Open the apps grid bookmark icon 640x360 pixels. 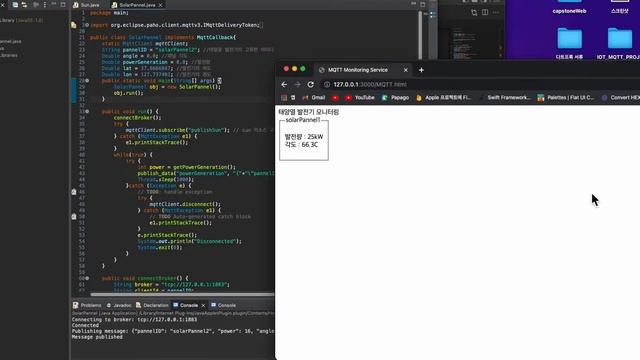coord(284,98)
